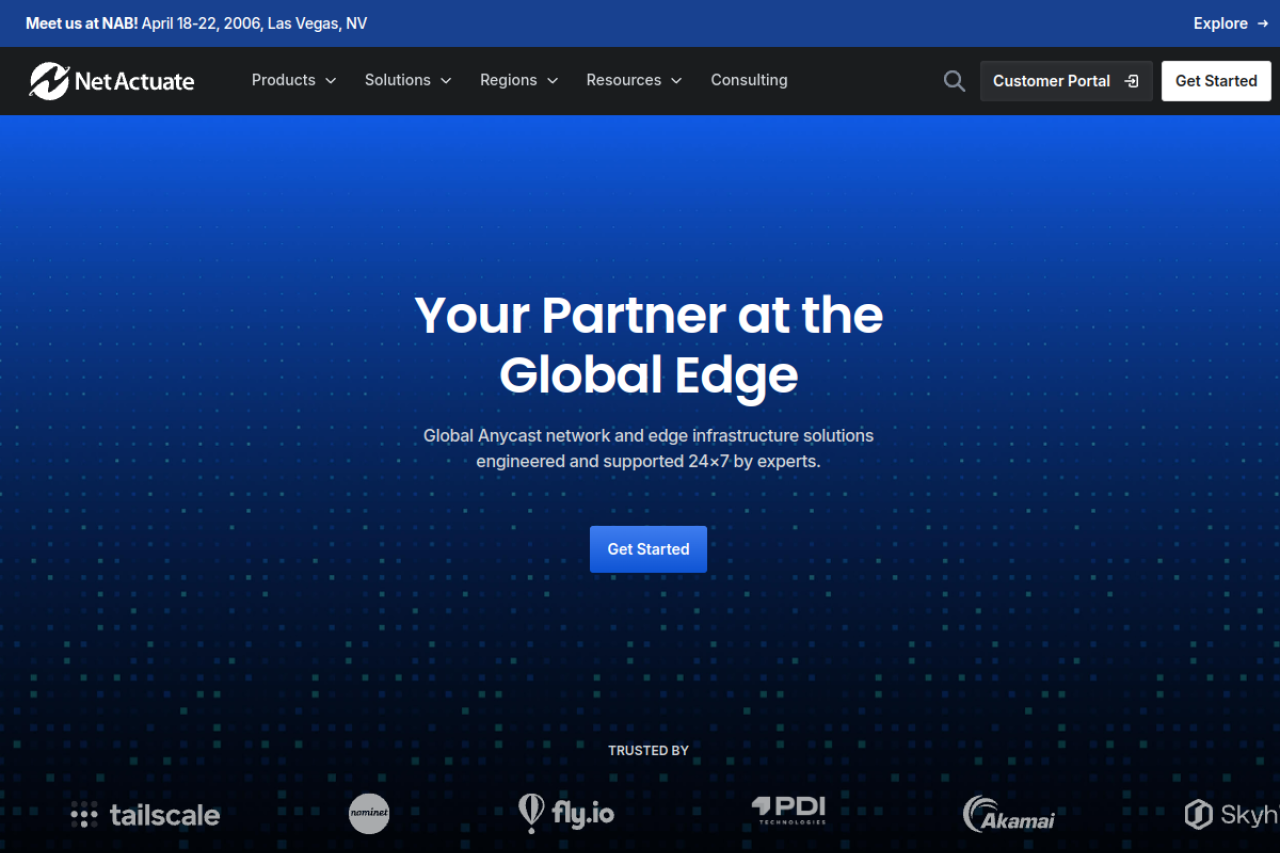Click the Tailscale logo
Image resolution: width=1280 pixels, height=853 pixels.
[x=146, y=815]
